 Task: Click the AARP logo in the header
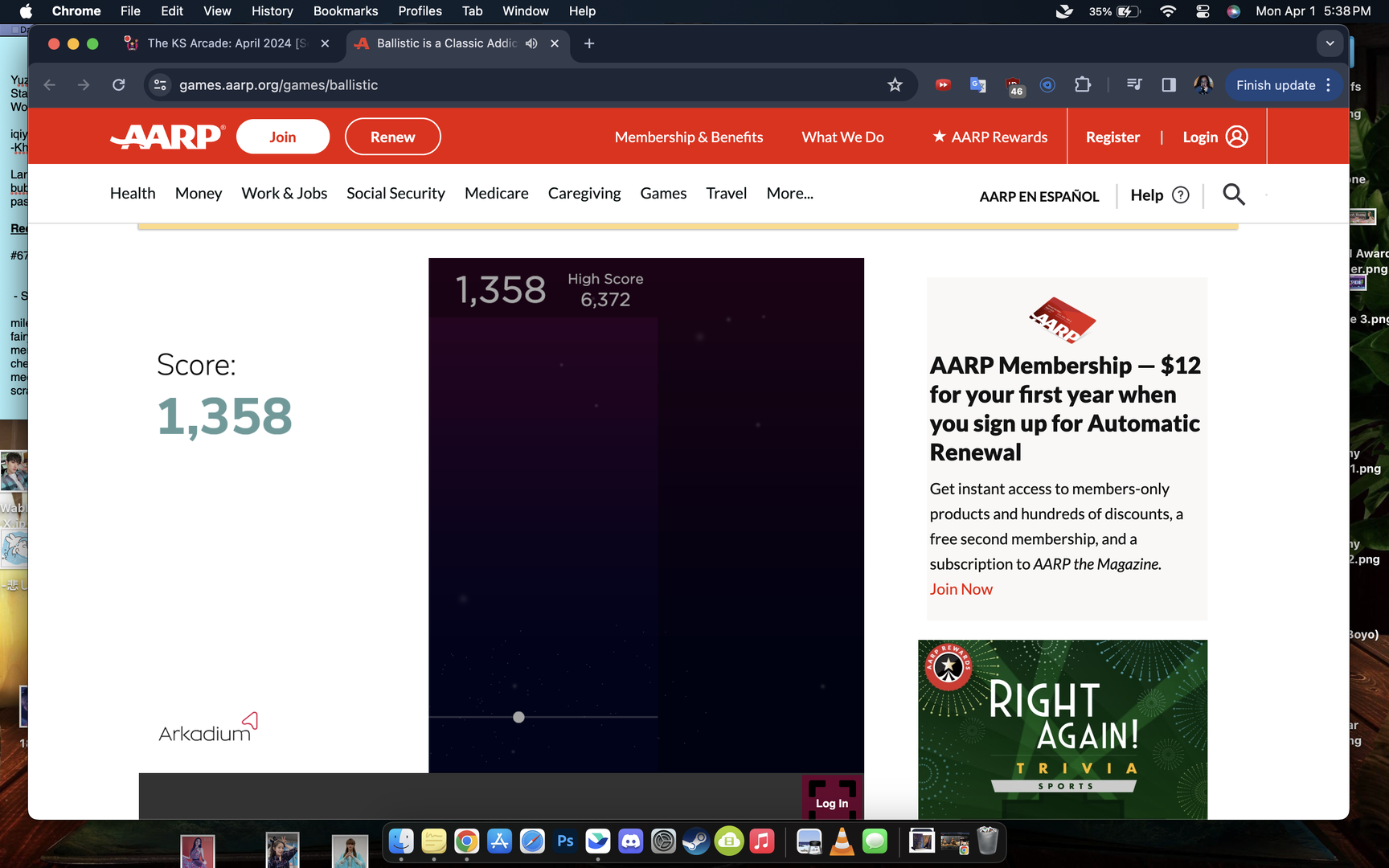point(167,137)
